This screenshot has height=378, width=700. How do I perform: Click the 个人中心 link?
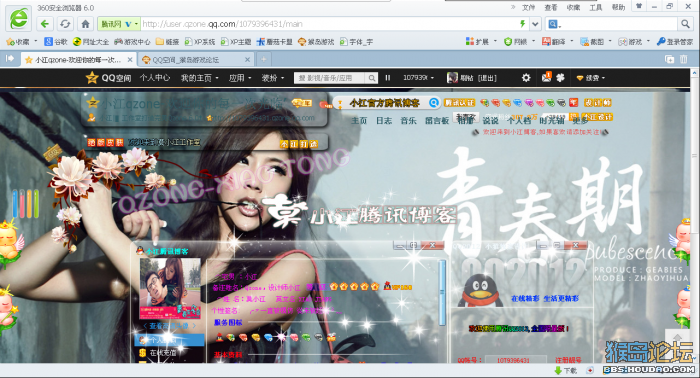click(x=155, y=78)
